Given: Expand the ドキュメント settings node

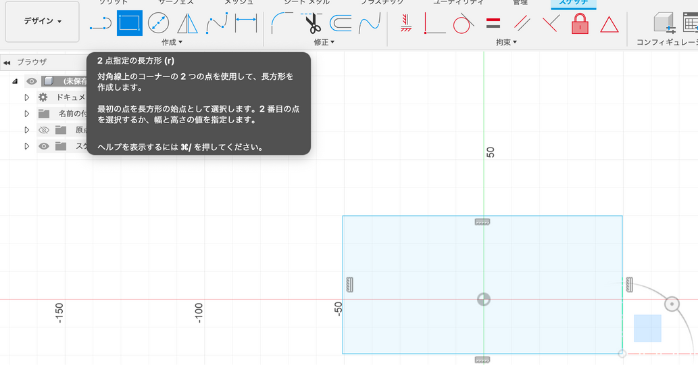Looking at the screenshot, I should click(27, 97).
